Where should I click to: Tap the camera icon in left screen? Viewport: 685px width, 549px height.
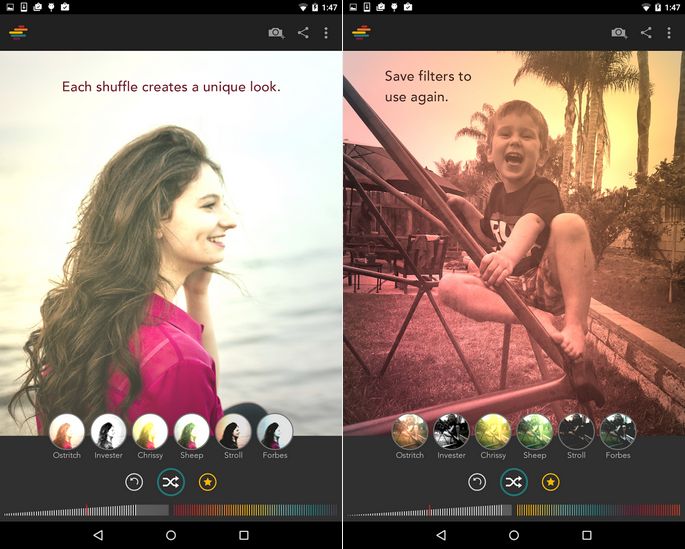coord(276,33)
